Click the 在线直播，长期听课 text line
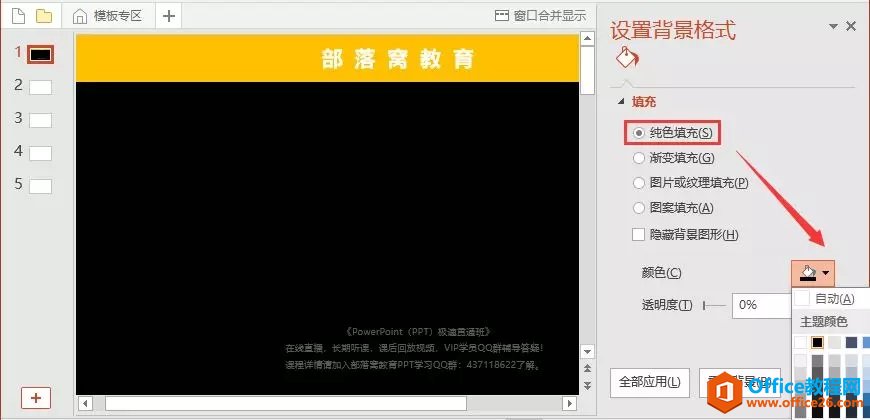This screenshot has height=420, width=870. pyautogui.click(x=414, y=348)
